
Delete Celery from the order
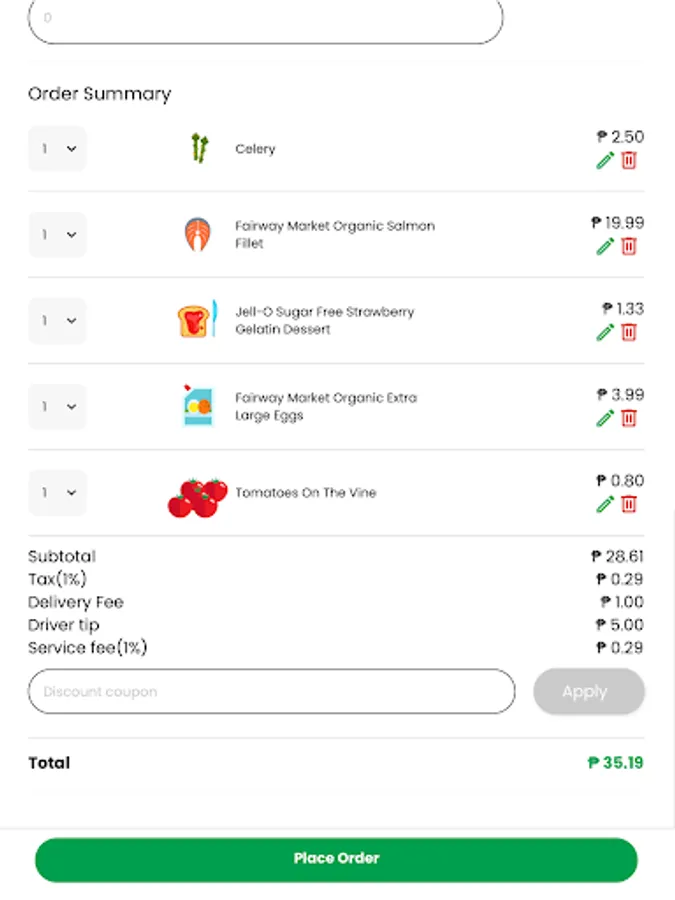point(629,161)
